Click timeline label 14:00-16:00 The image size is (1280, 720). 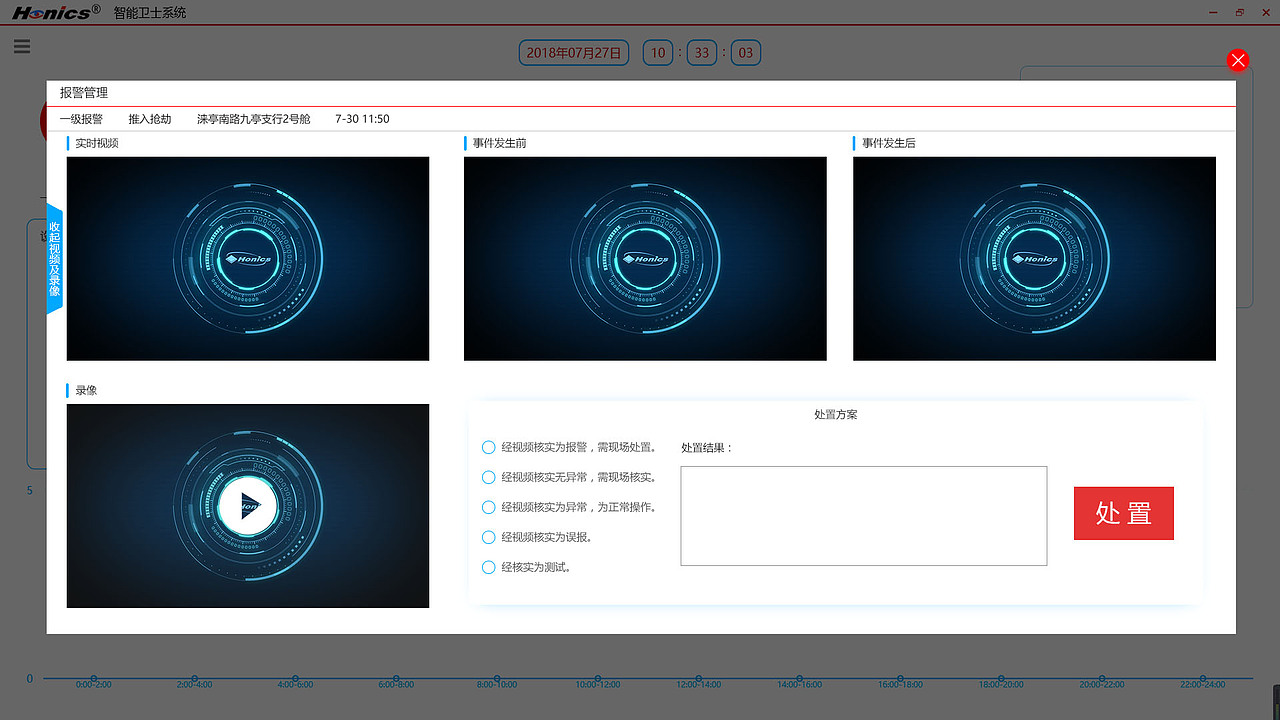click(800, 685)
